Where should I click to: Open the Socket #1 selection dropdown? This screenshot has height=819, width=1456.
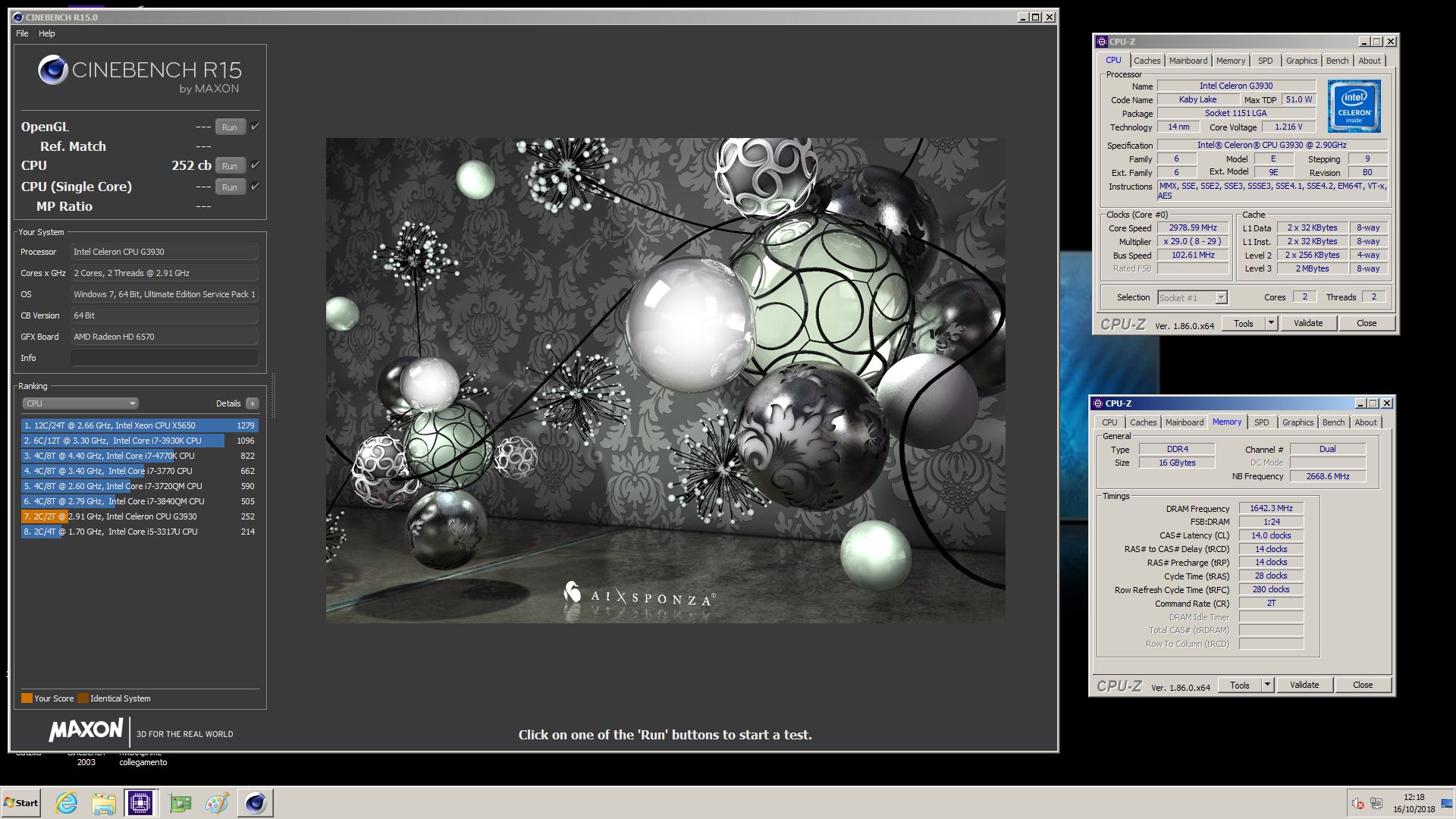[1192, 298]
